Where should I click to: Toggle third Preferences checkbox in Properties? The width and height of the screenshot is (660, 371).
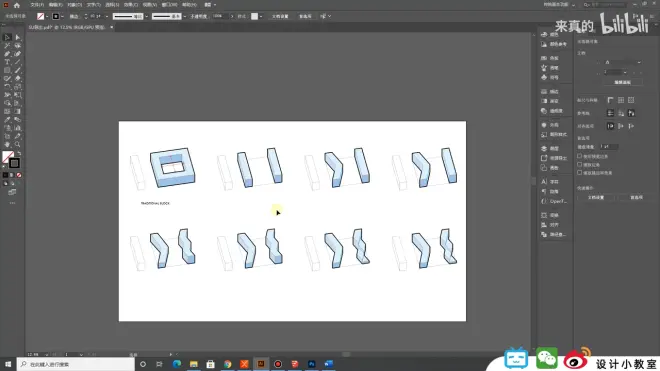(580, 172)
